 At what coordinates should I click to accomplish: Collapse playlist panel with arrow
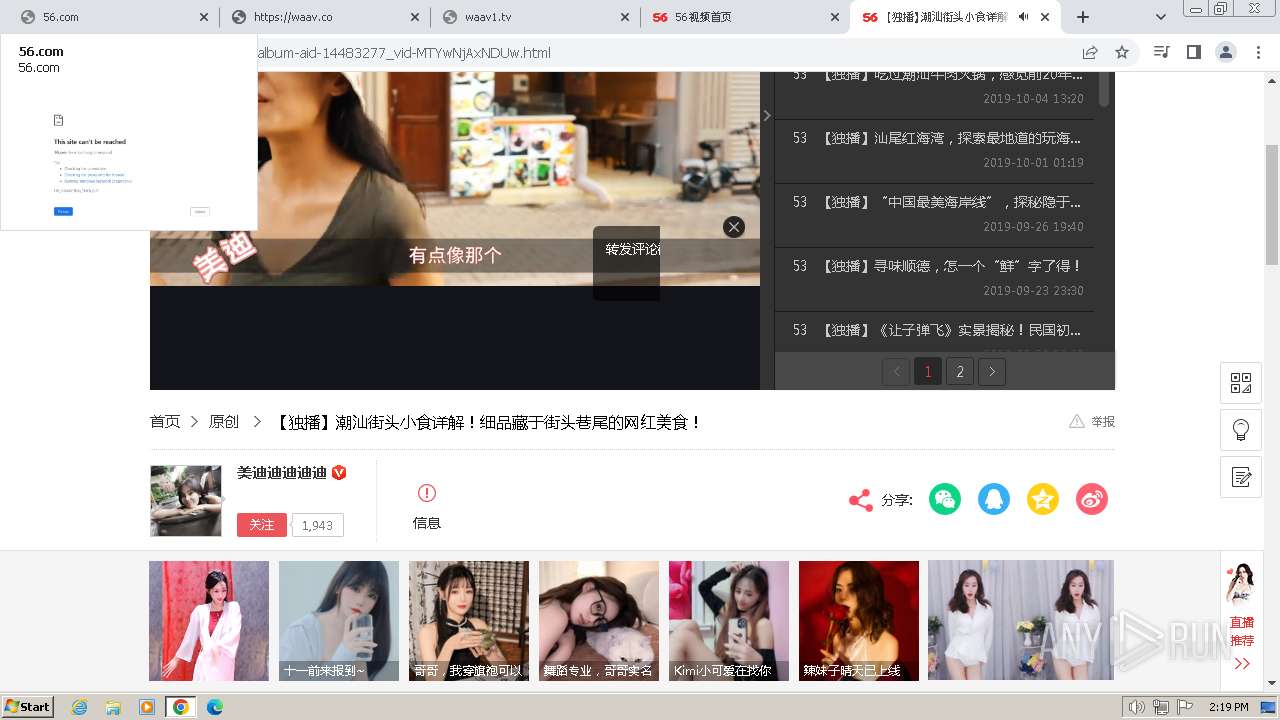pos(767,116)
